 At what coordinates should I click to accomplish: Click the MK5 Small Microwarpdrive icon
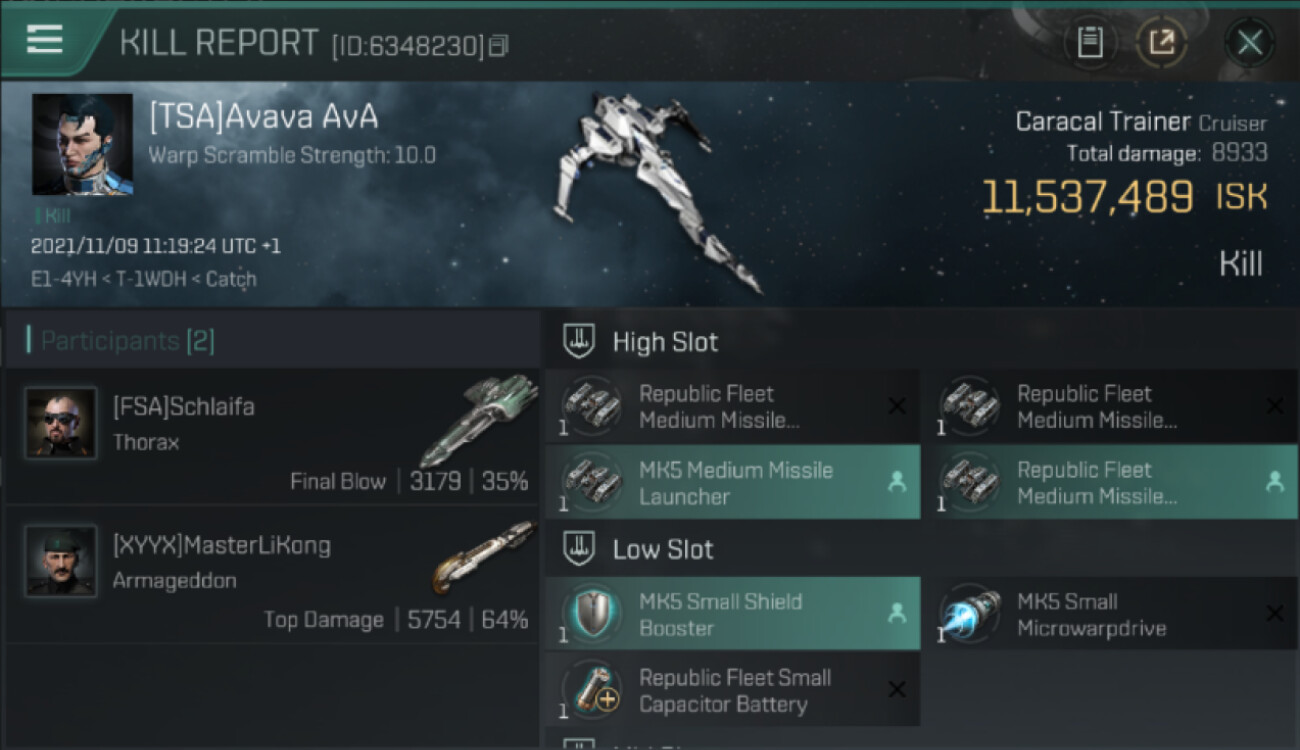pos(971,614)
